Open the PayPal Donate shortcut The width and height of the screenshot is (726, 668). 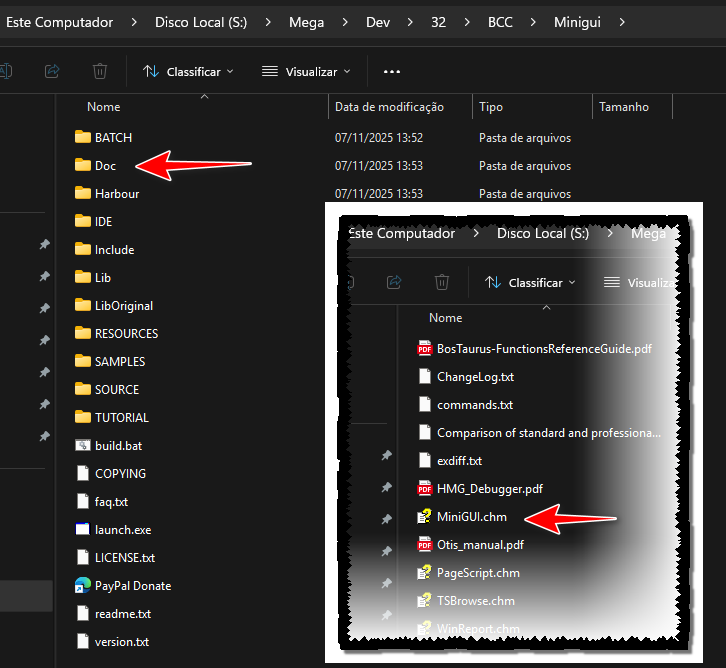(x=132, y=586)
